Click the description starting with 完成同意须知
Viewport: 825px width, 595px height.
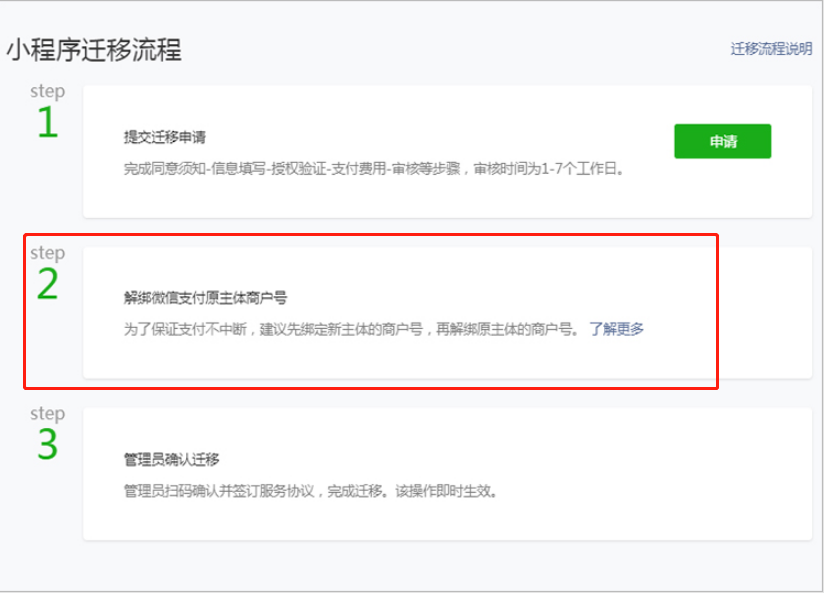[x=374, y=169]
